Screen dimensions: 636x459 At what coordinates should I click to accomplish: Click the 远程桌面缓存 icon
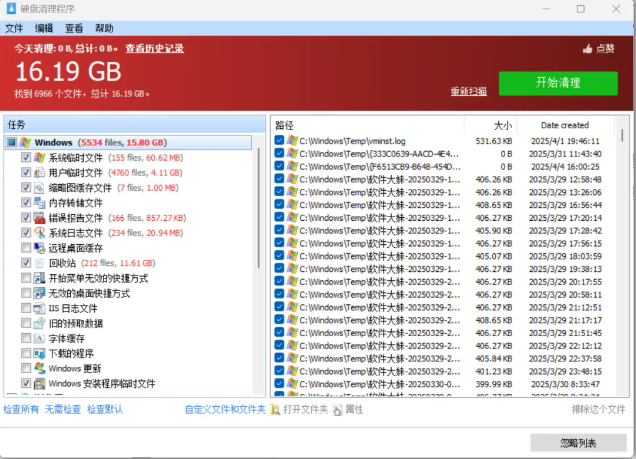(39, 248)
